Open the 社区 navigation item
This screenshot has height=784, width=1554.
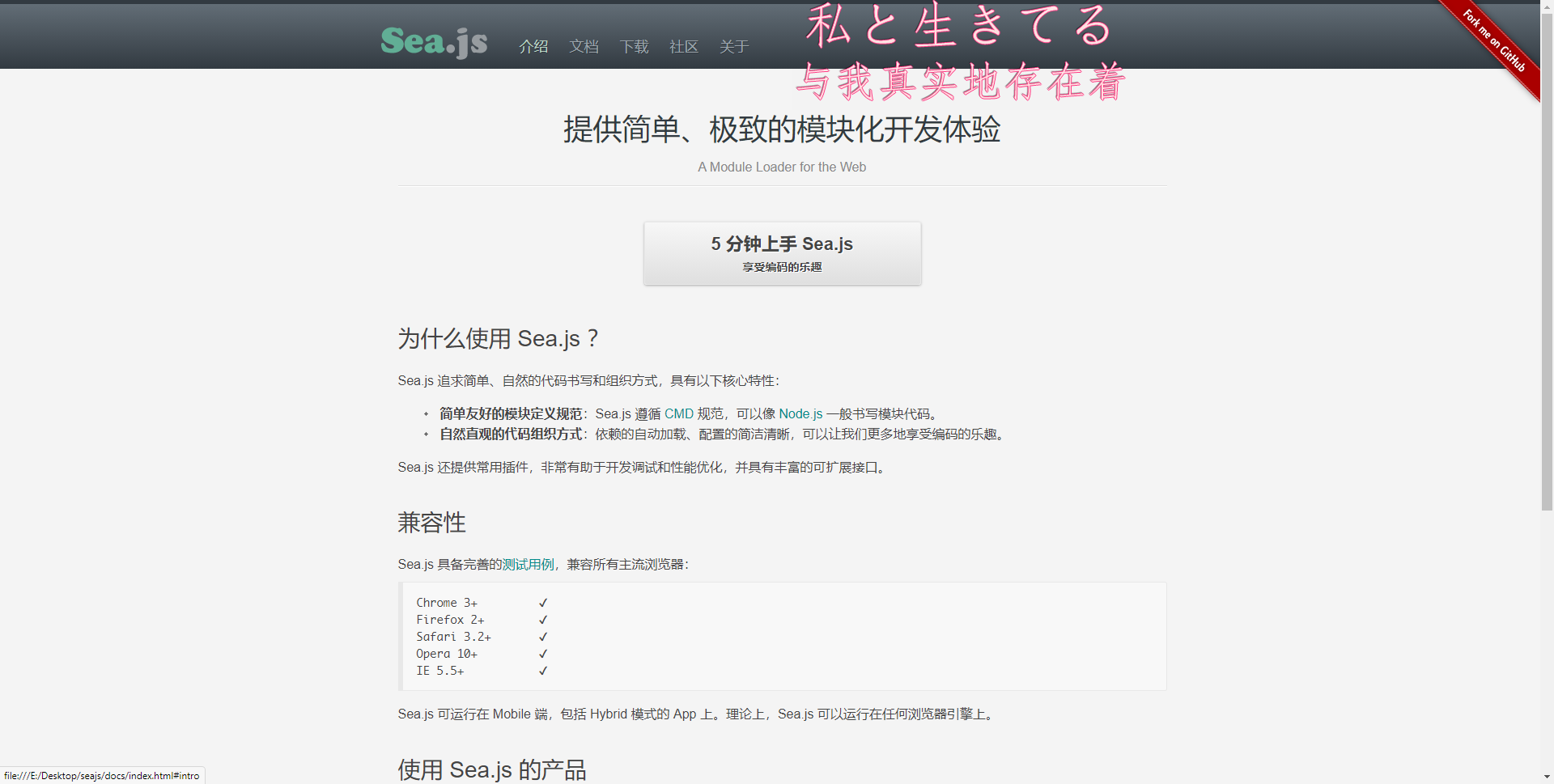(684, 47)
